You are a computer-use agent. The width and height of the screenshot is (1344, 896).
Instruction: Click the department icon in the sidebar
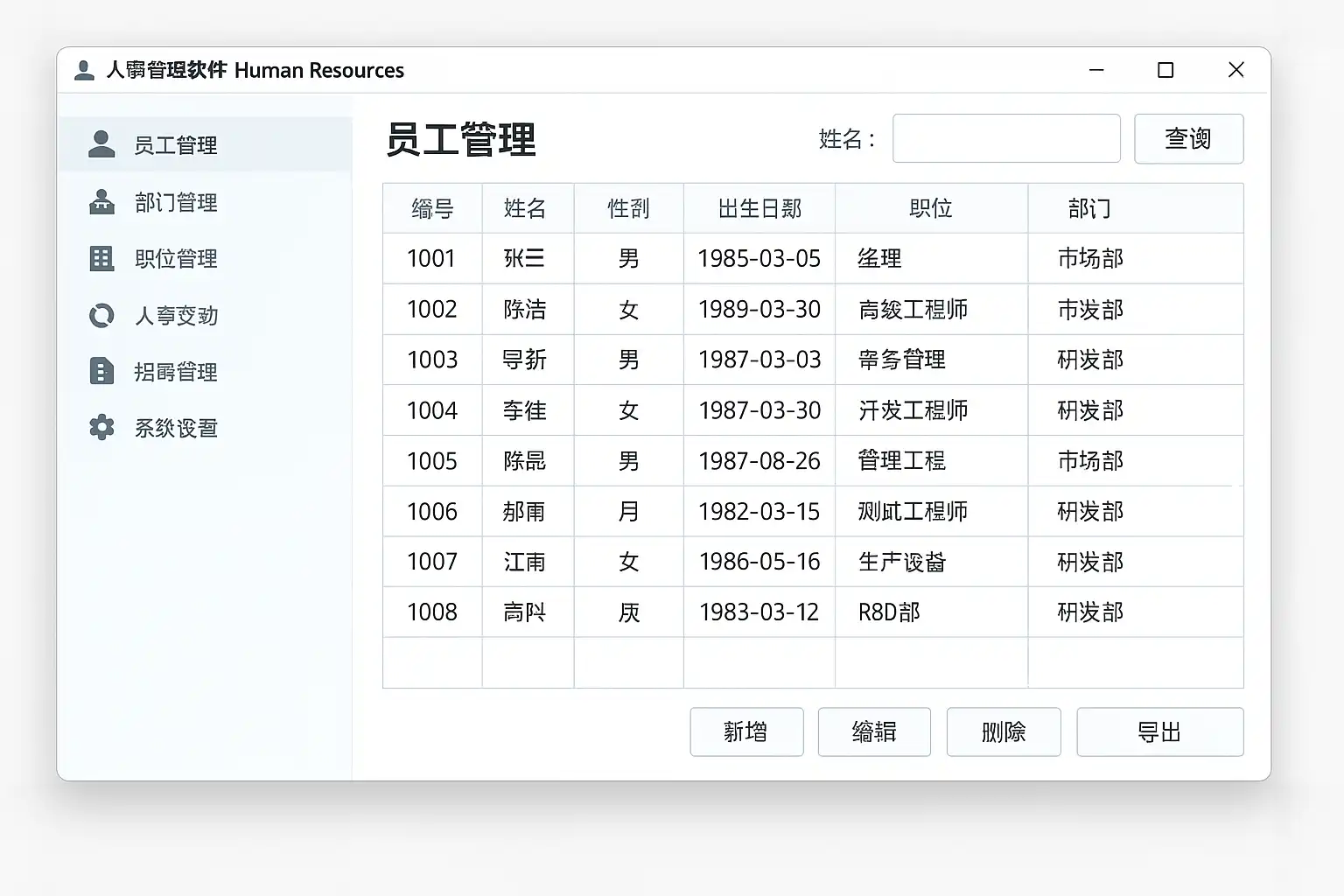coord(101,202)
